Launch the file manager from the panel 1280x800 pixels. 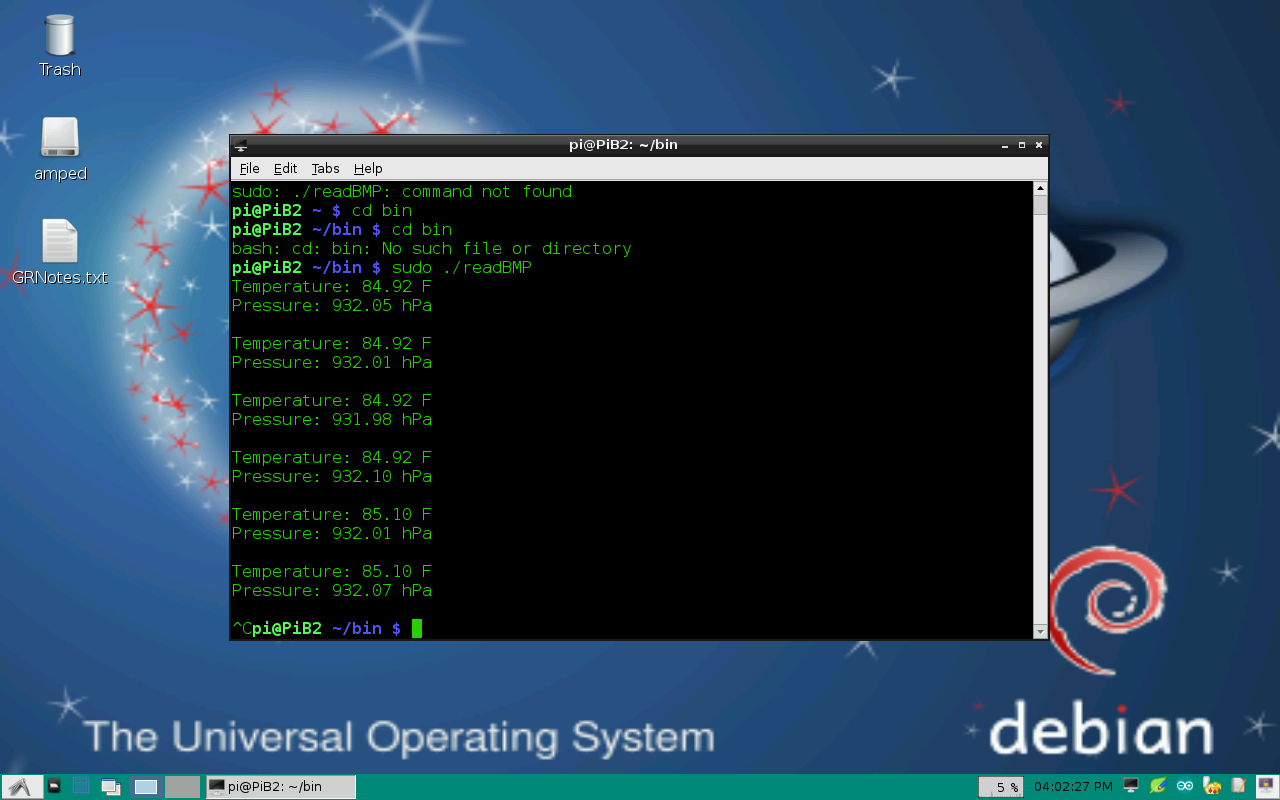tap(55, 787)
